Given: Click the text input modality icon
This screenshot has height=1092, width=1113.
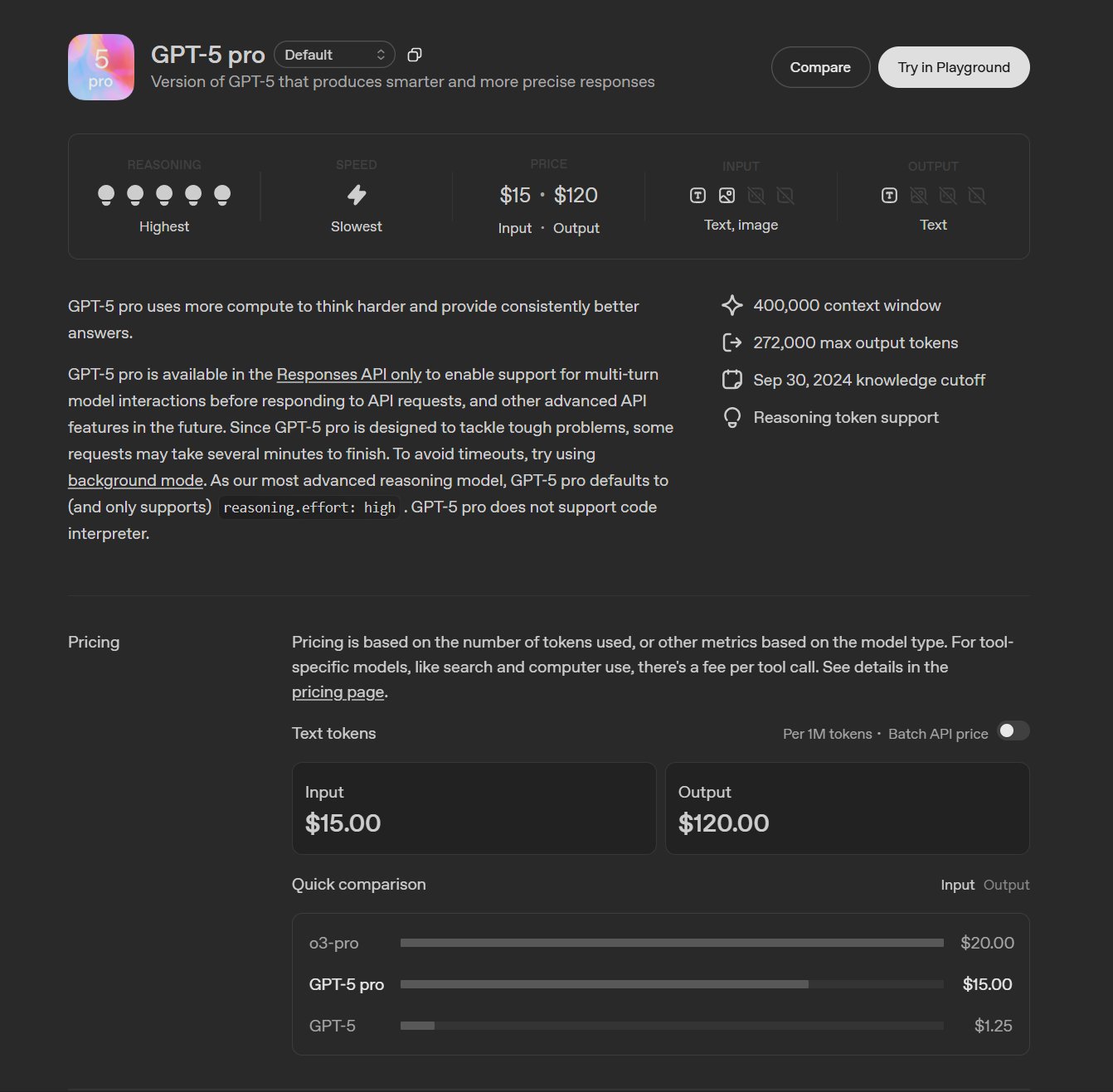Looking at the screenshot, I should [x=697, y=196].
